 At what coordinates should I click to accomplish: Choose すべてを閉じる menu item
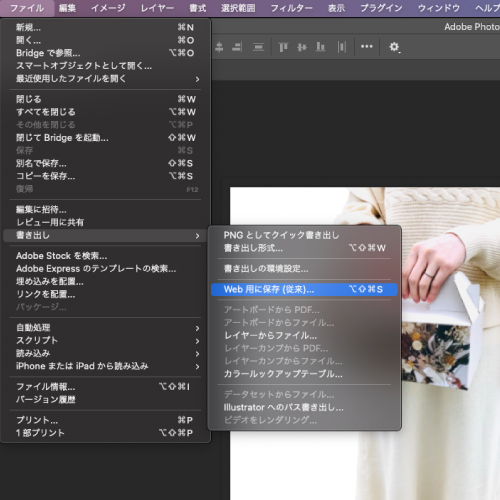coord(105,112)
